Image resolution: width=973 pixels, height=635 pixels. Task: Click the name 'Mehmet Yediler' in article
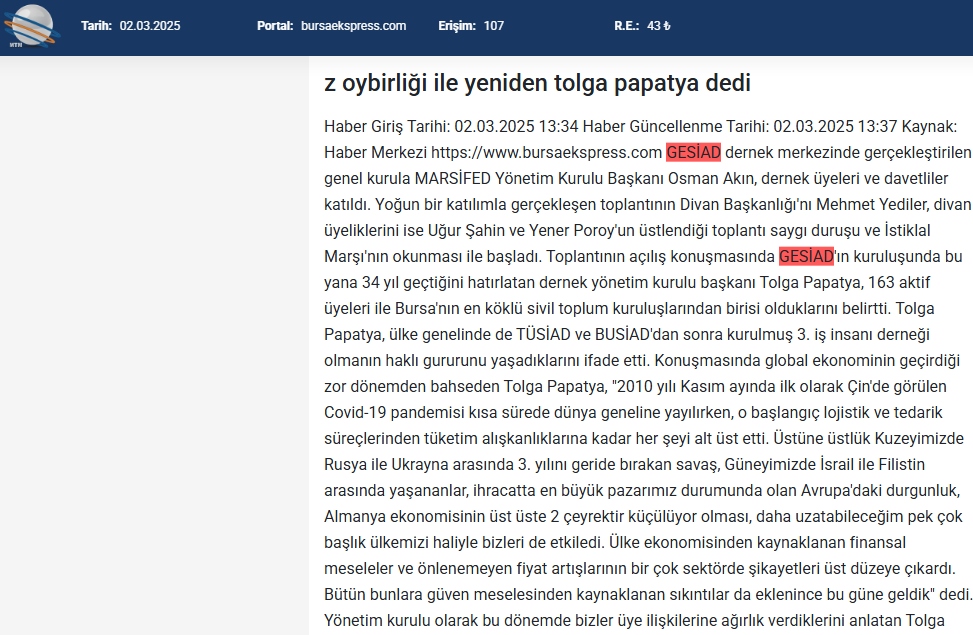pos(872,205)
